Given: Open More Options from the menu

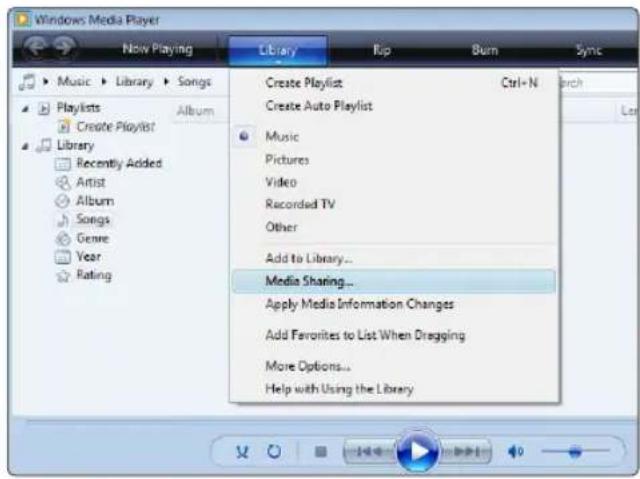Looking at the screenshot, I should 394,366.
